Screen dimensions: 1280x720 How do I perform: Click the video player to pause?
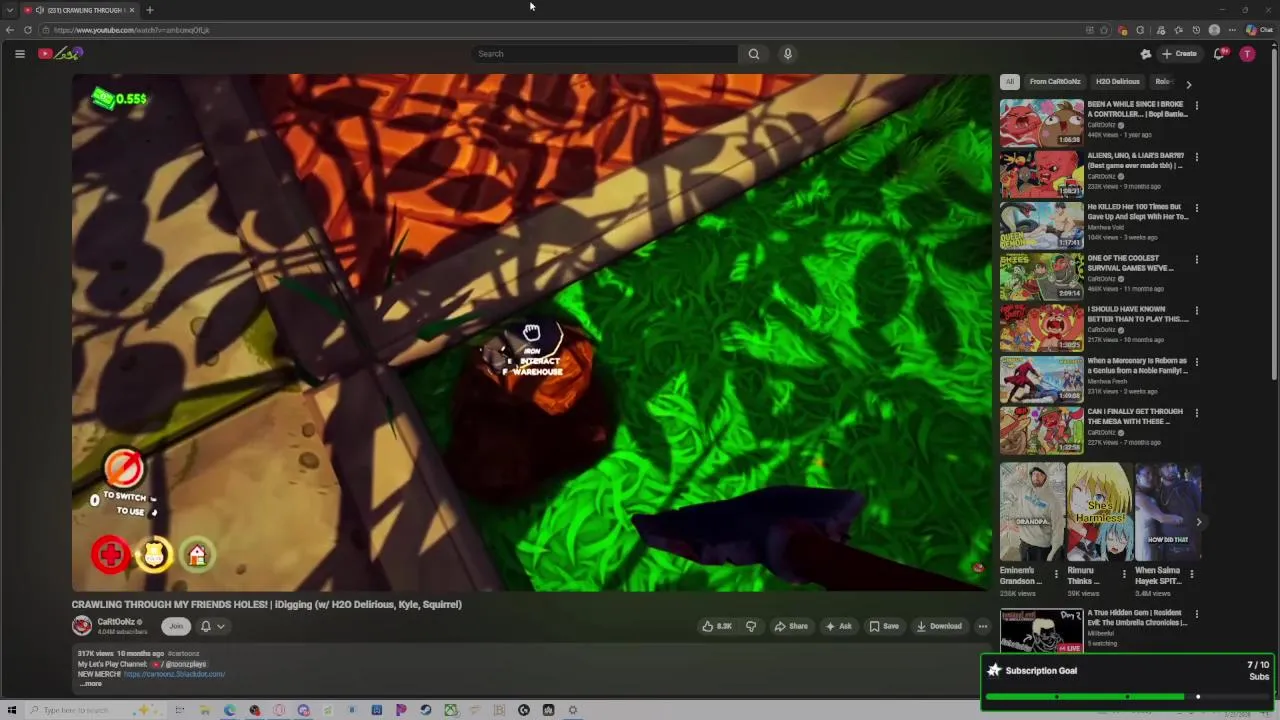(530, 332)
